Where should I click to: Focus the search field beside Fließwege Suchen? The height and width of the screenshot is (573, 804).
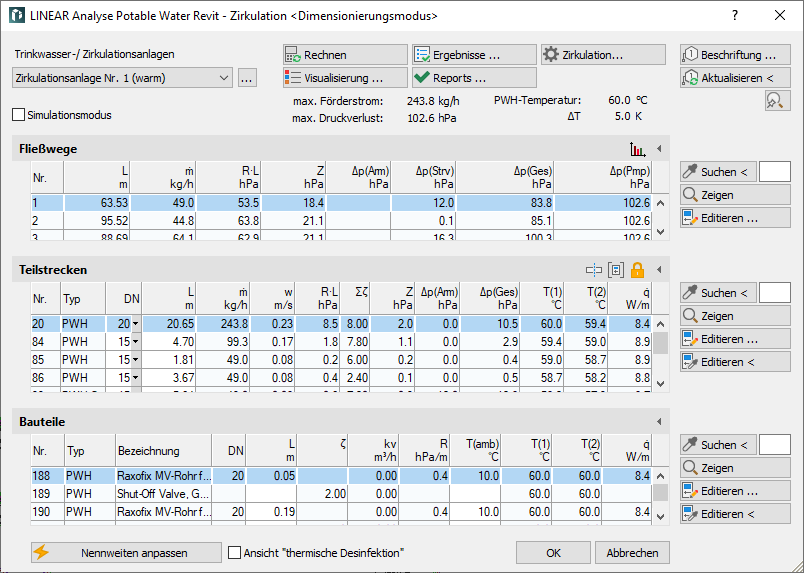click(x=775, y=172)
